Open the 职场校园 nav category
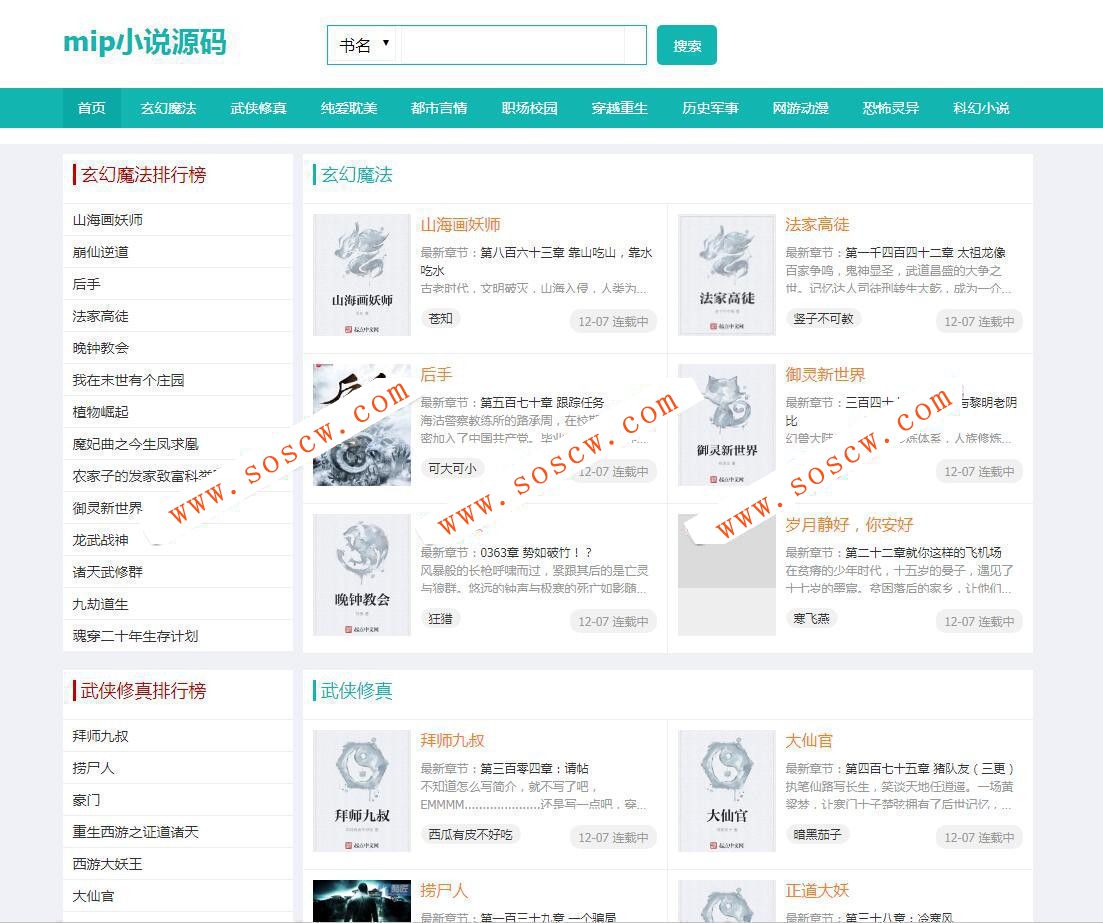Image resolution: width=1103 pixels, height=923 pixels. coord(530,108)
